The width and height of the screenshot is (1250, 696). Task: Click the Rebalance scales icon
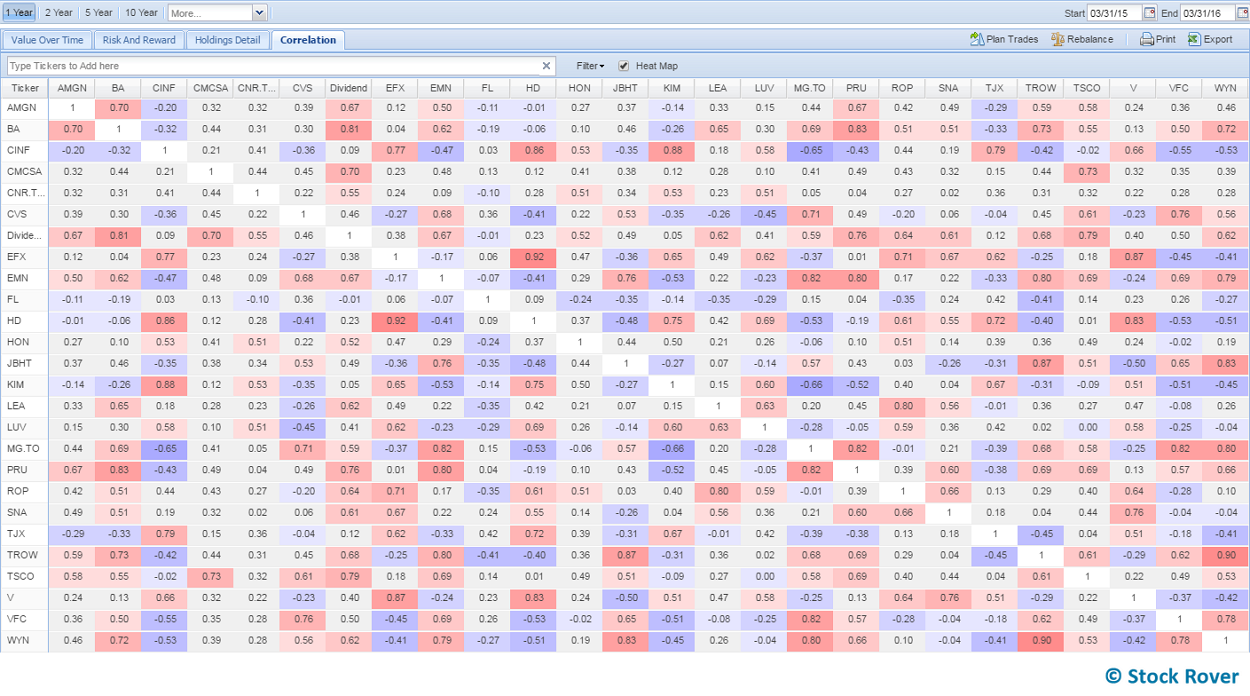coord(1058,39)
